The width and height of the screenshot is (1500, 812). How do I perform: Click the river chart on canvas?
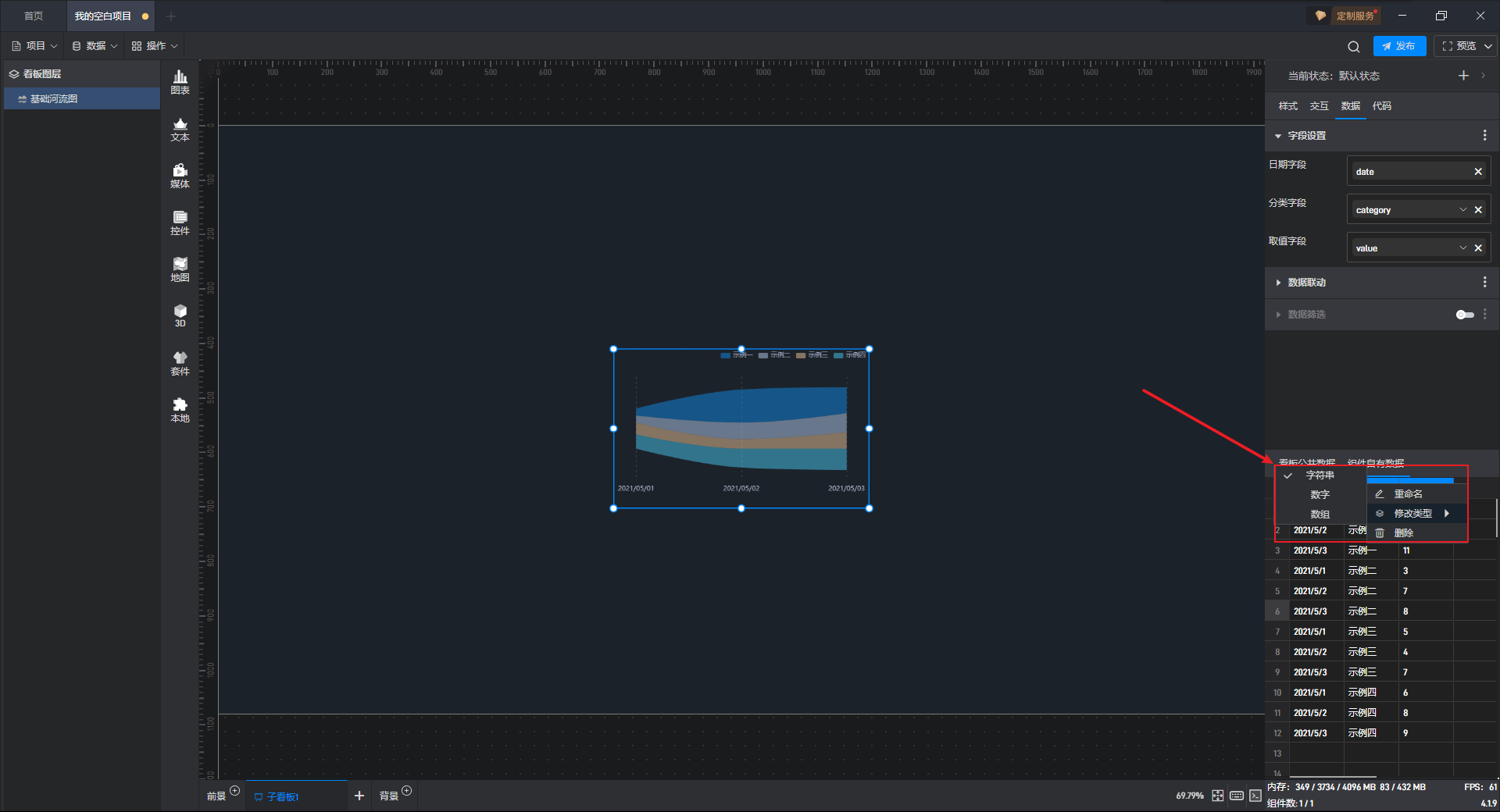pos(741,429)
